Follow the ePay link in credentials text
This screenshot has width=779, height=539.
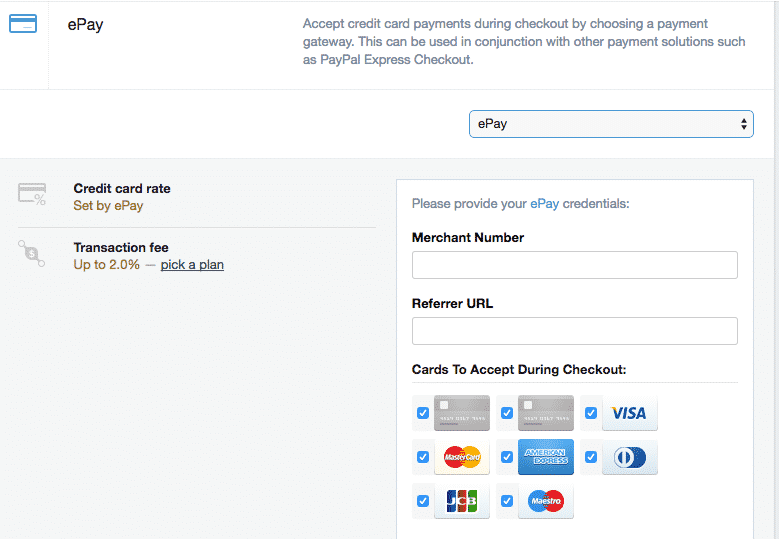(x=545, y=204)
